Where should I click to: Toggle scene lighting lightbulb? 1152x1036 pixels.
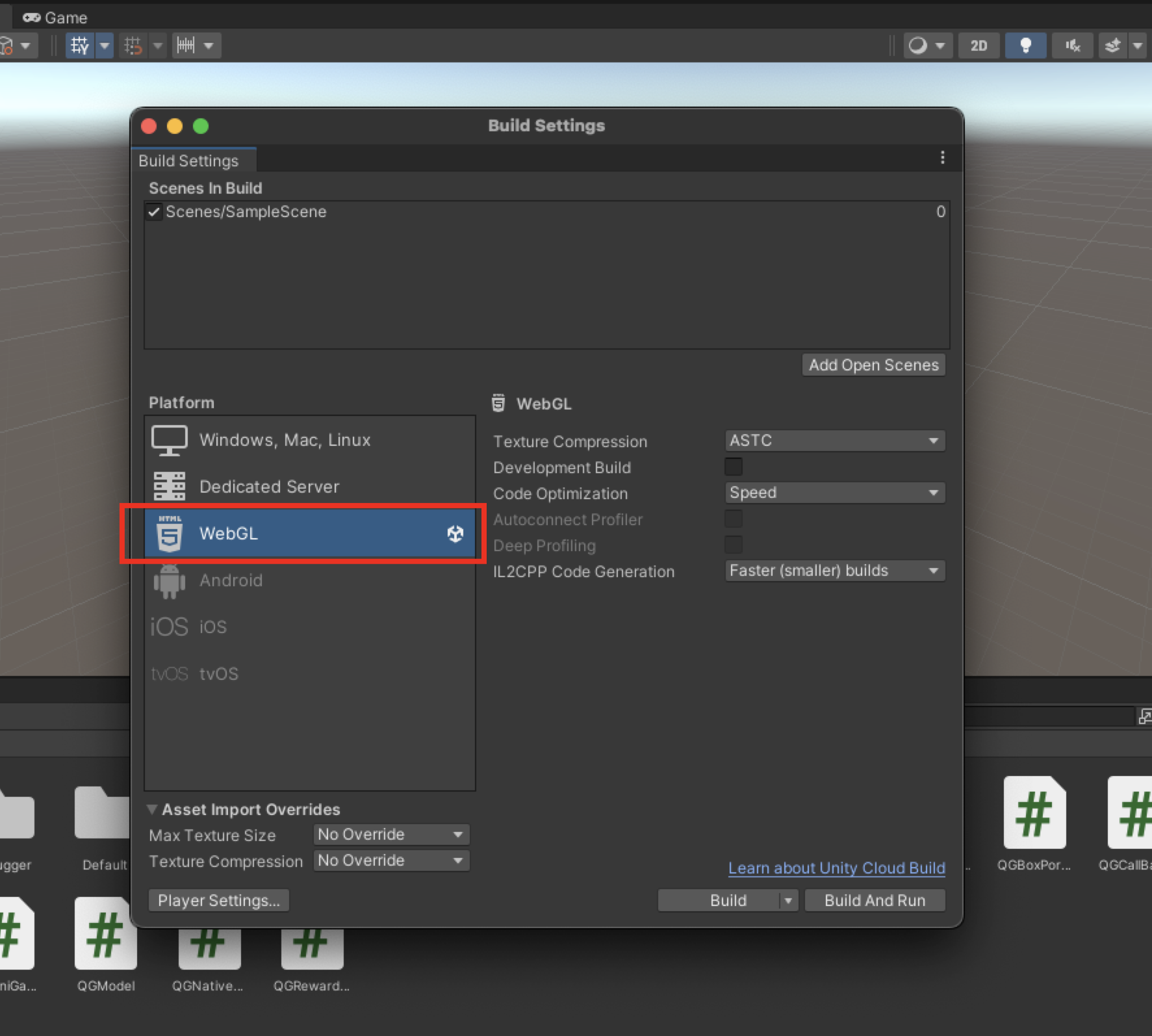1026,45
